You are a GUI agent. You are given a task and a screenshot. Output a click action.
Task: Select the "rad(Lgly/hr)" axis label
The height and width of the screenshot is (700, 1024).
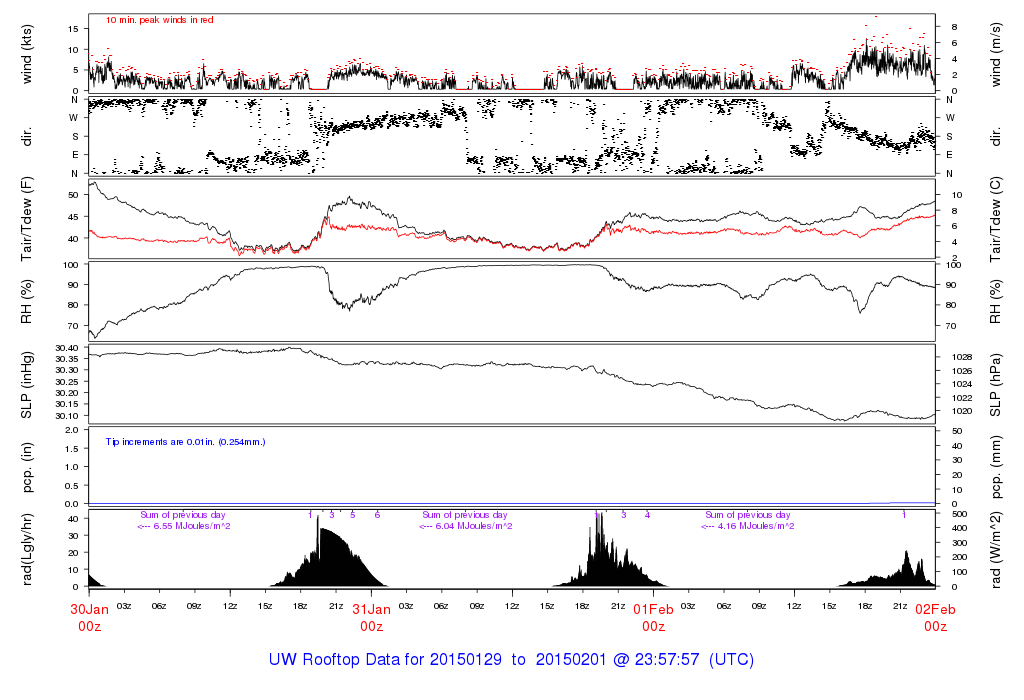pos(26,549)
